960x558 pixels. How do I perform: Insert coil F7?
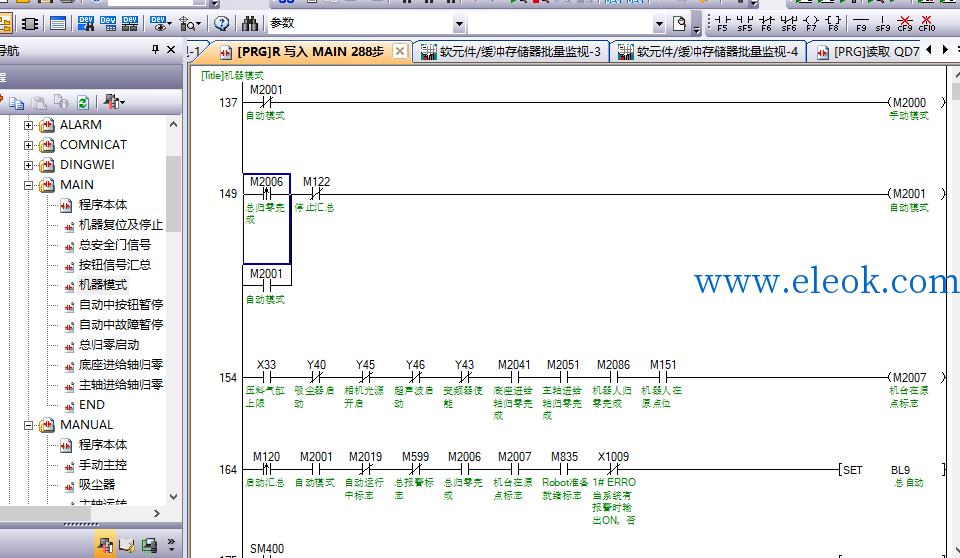pos(811,23)
